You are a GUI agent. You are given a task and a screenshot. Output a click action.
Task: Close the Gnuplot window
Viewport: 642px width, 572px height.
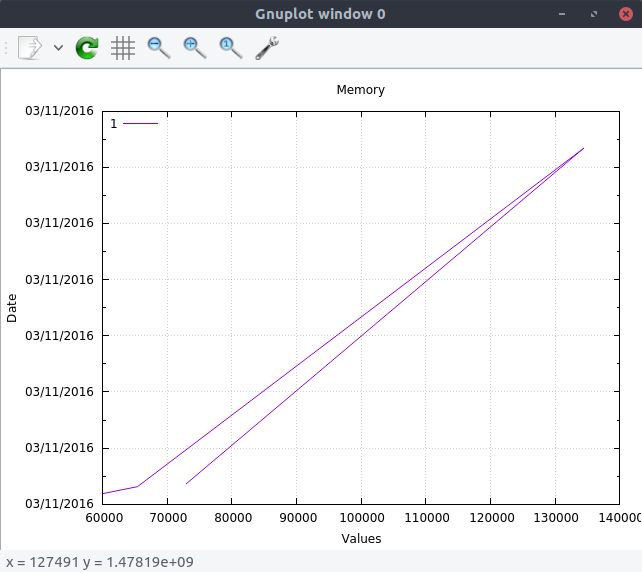click(x=626, y=14)
